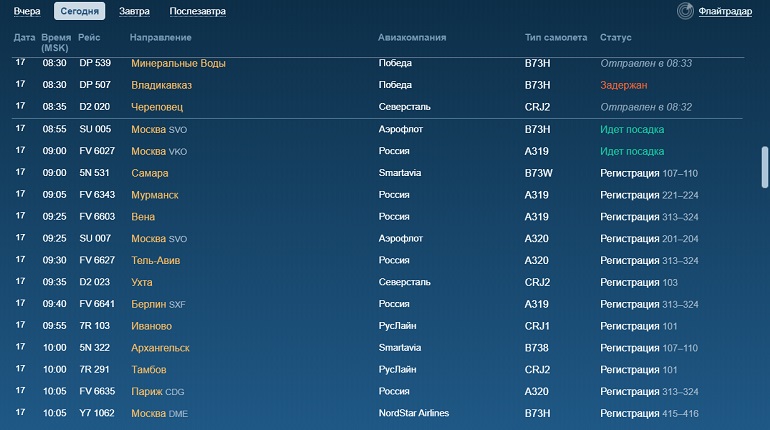
Task: Select the Ухта destination link
Action: tap(141, 282)
